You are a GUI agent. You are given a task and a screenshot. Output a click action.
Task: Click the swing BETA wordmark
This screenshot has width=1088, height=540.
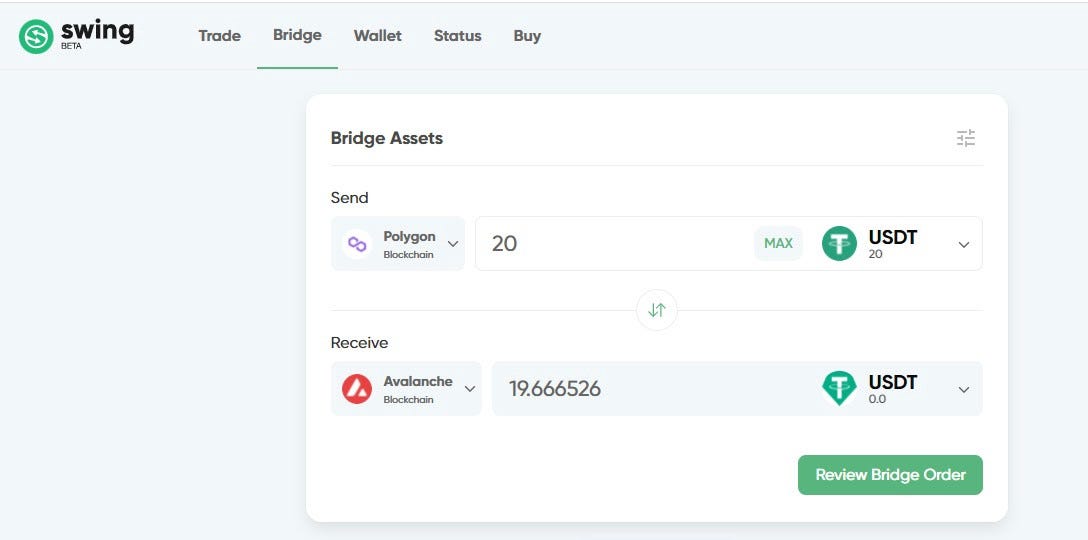pyautogui.click(x=97, y=35)
